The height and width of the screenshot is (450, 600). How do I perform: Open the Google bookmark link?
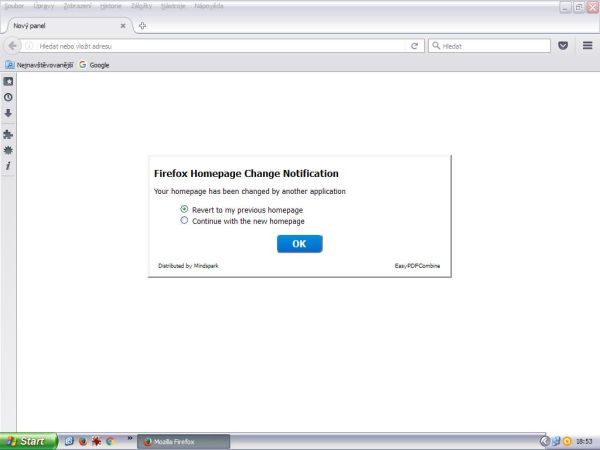94,65
